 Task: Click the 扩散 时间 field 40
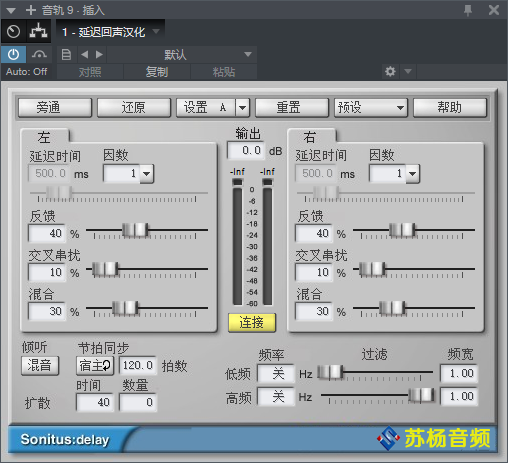[x=95, y=402]
